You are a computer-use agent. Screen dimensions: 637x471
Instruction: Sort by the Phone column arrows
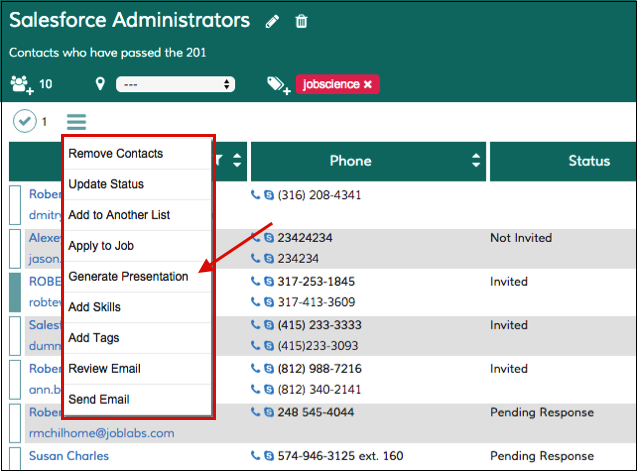(476, 161)
